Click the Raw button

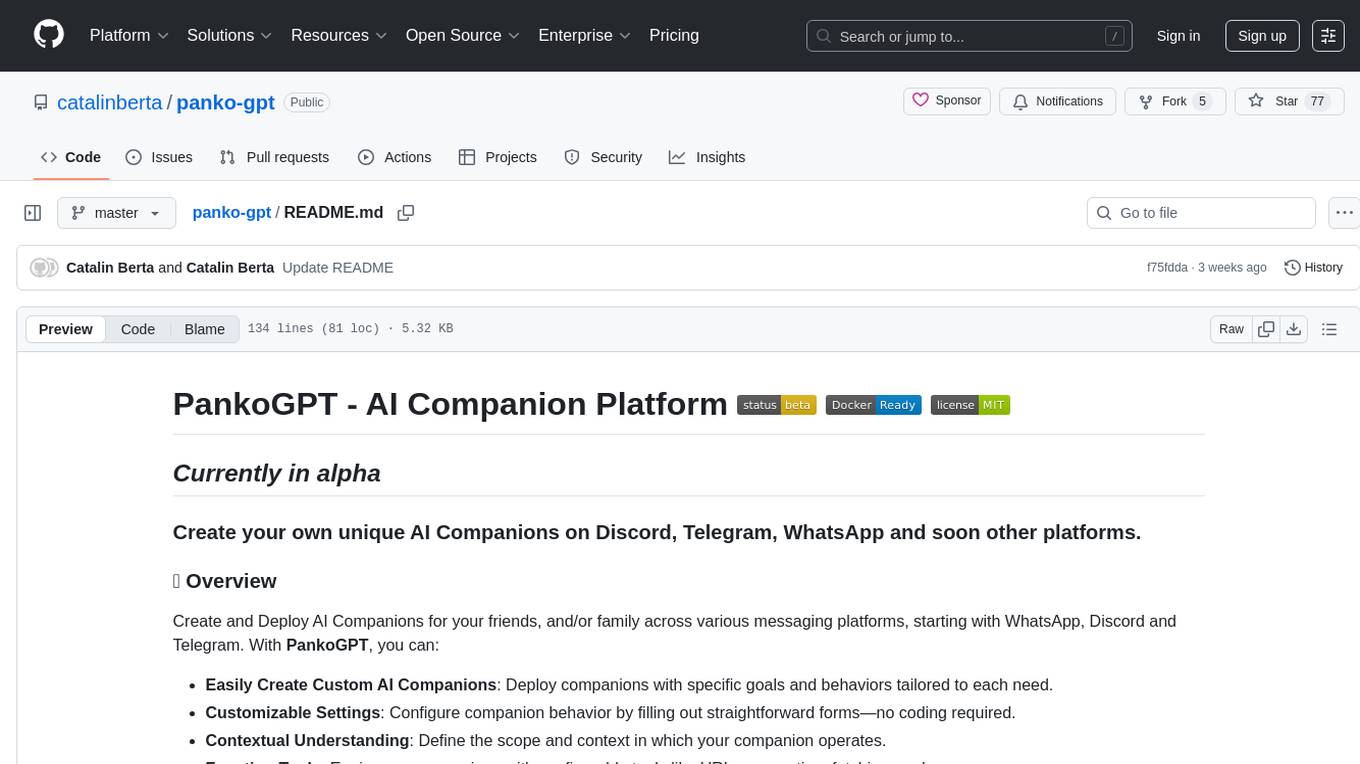1231,329
